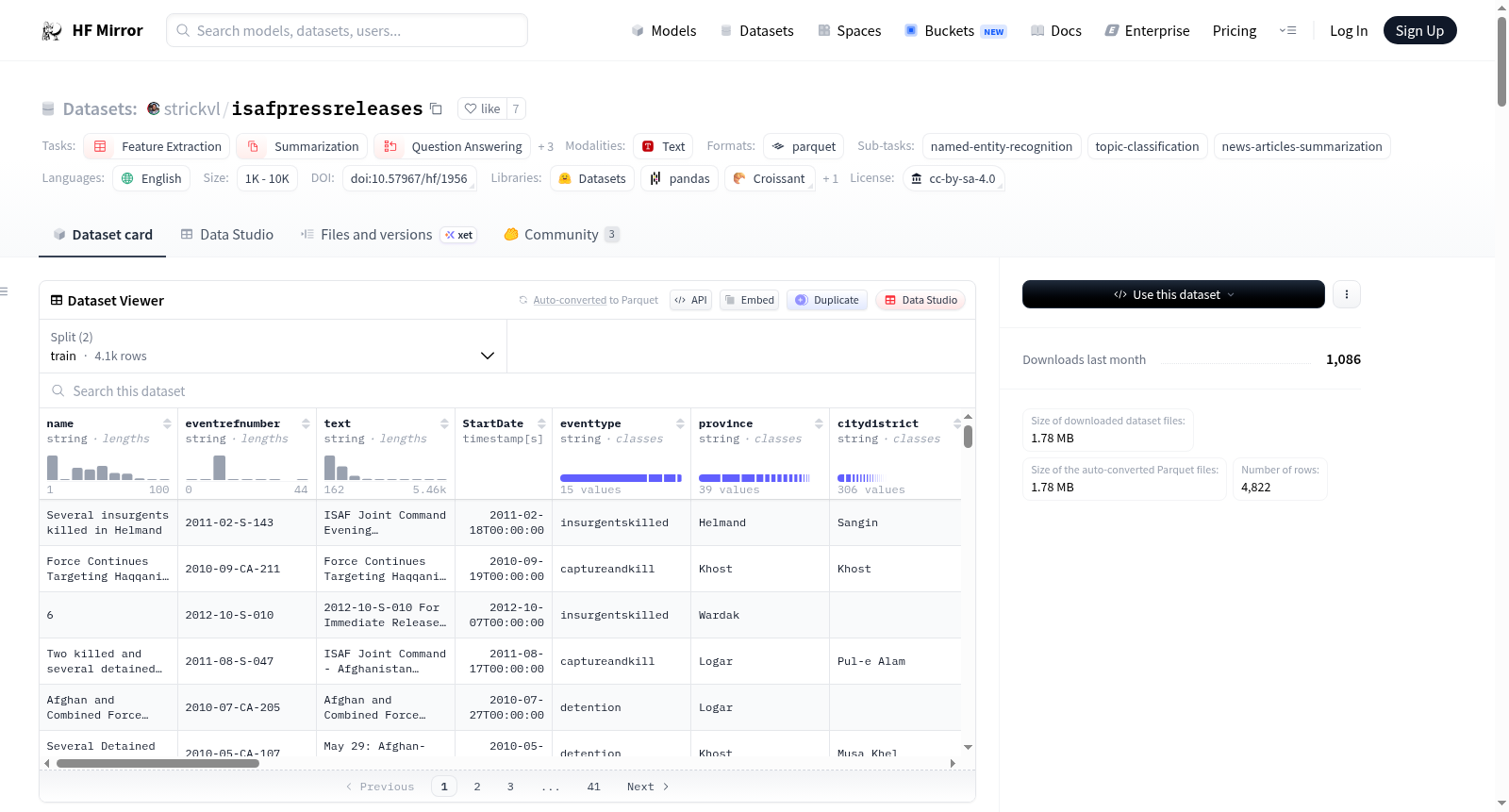Image resolution: width=1509 pixels, height=812 pixels.
Task: Click the news-articles-summarization tag
Action: coord(1302,146)
